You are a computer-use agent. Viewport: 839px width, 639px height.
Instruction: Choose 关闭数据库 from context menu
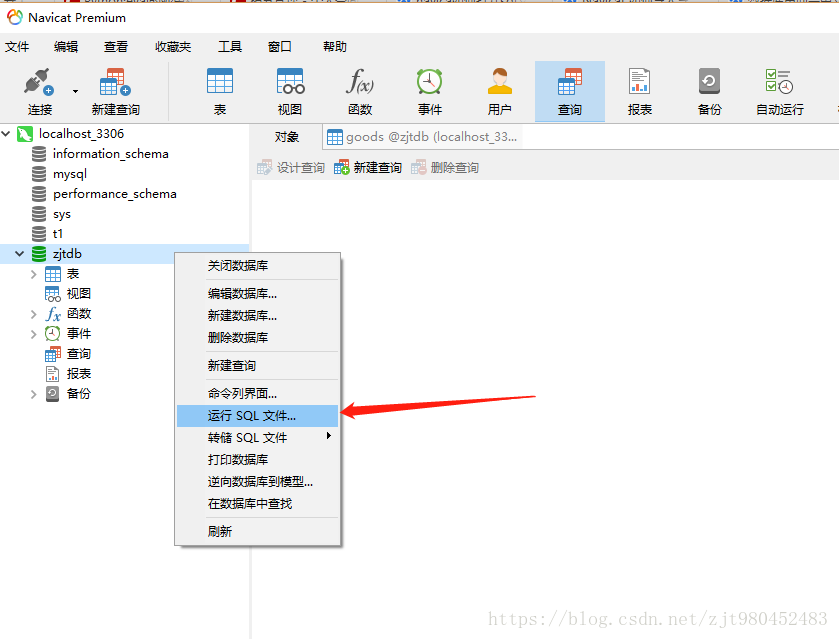pyautogui.click(x=257, y=265)
